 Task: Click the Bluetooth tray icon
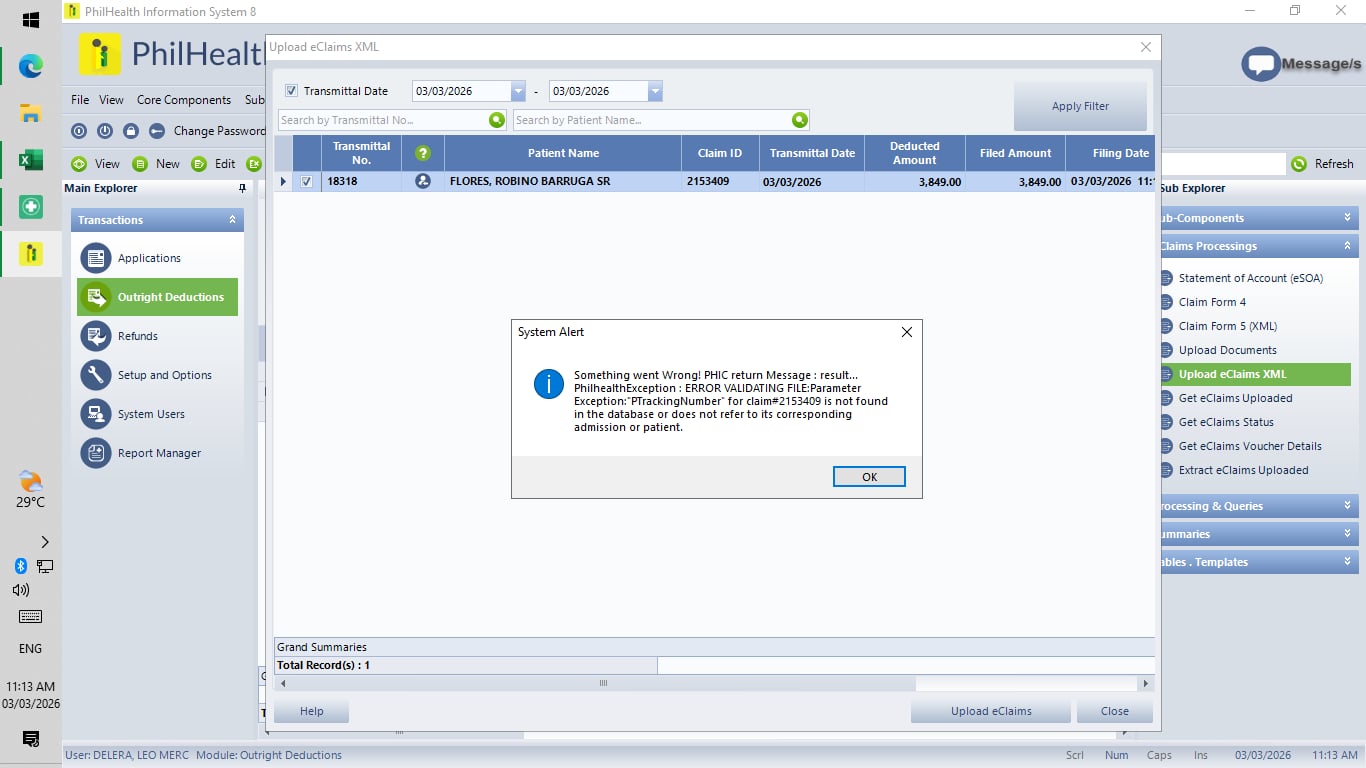[19, 566]
